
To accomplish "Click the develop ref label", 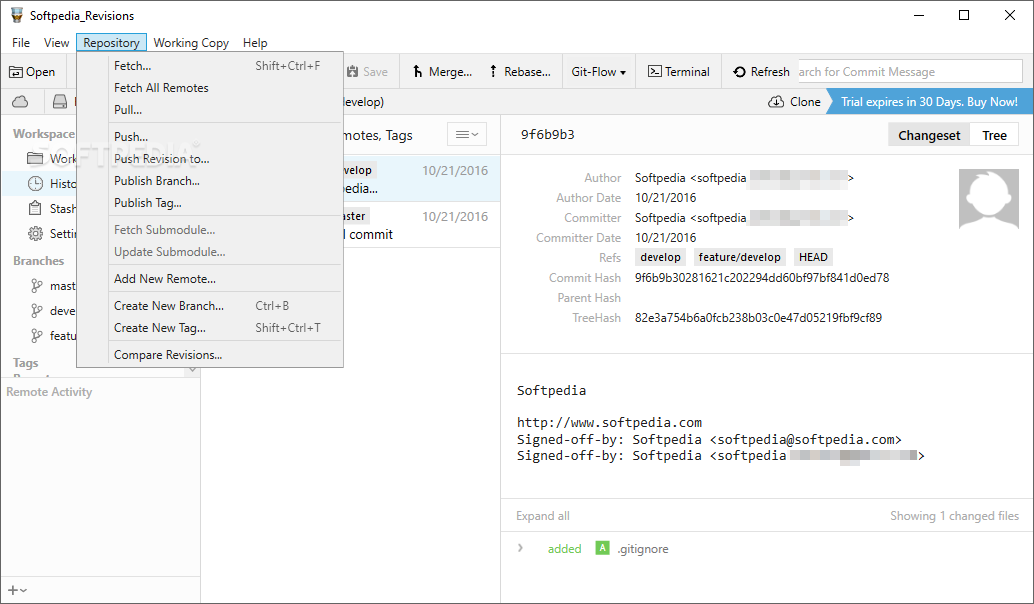I will (660, 257).
